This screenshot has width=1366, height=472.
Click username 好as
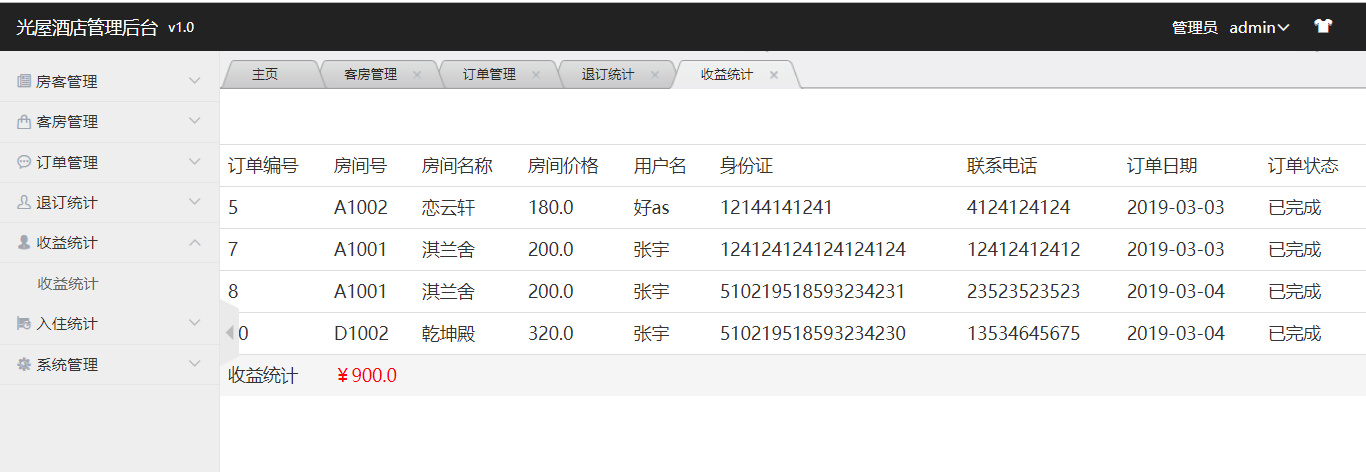tap(651, 208)
